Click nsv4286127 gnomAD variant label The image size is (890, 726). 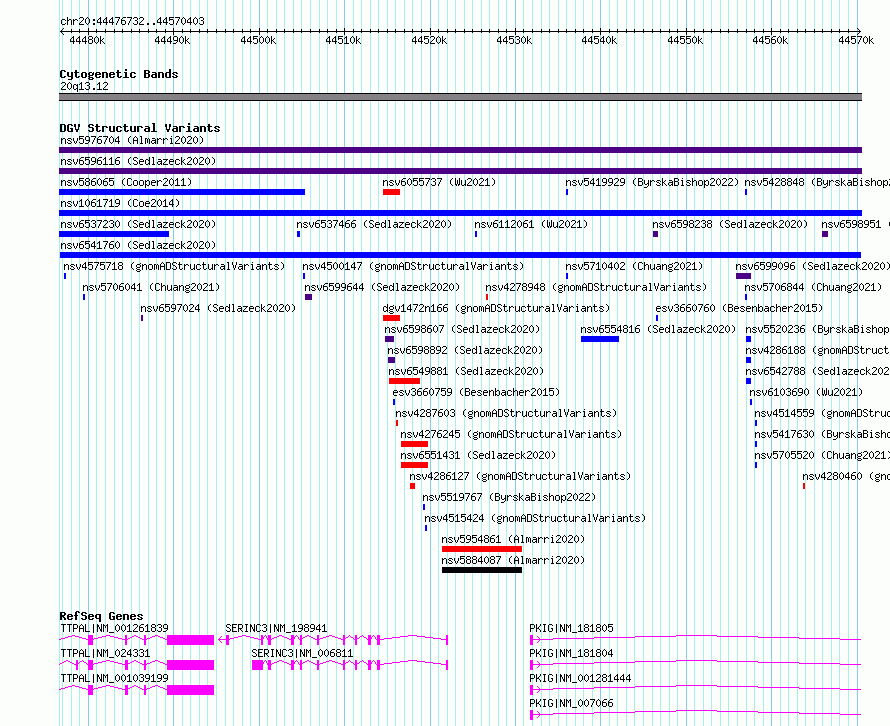[520, 476]
